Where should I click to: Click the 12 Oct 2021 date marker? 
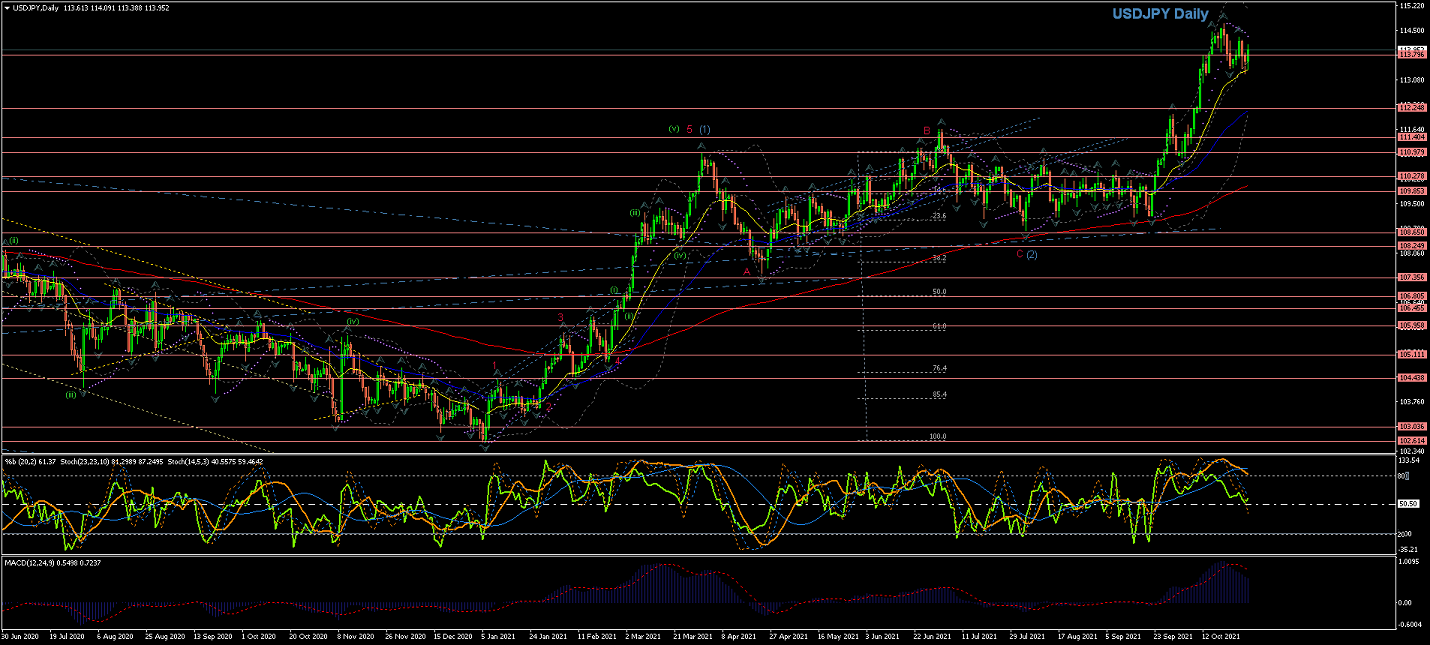(1222, 636)
